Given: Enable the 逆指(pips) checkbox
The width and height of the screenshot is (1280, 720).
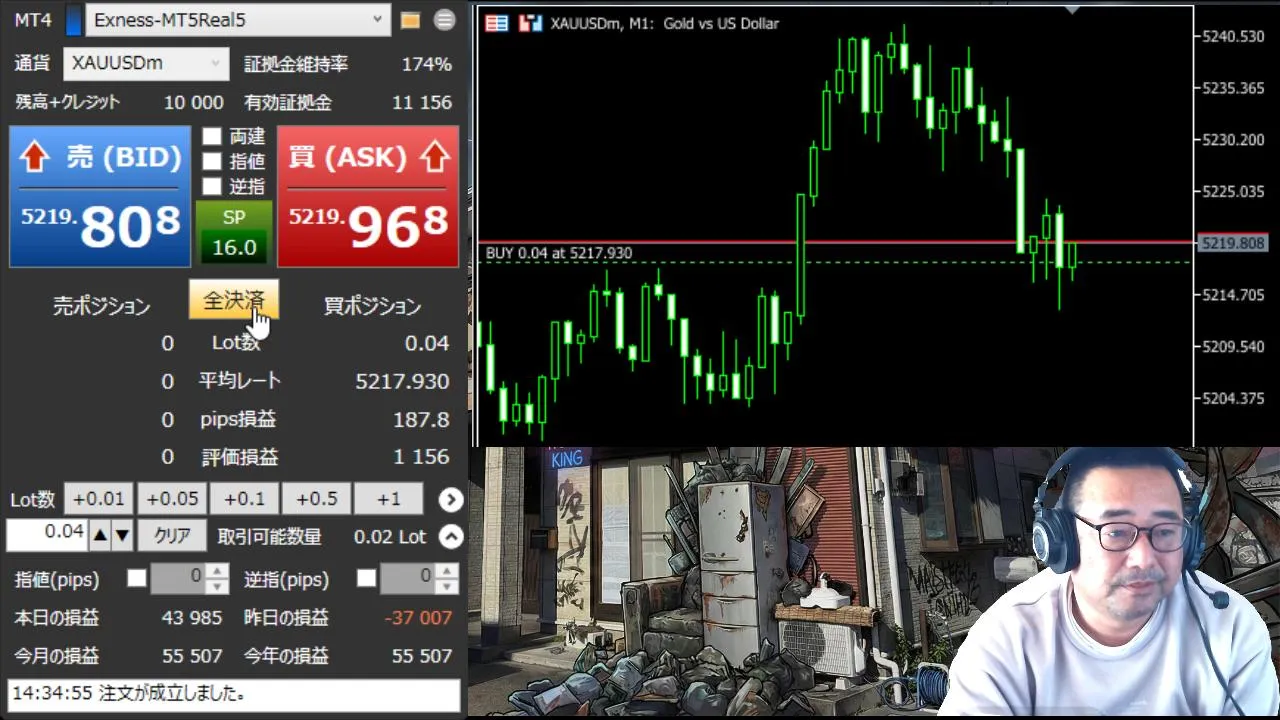Looking at the screenshot, I should 367,578.
